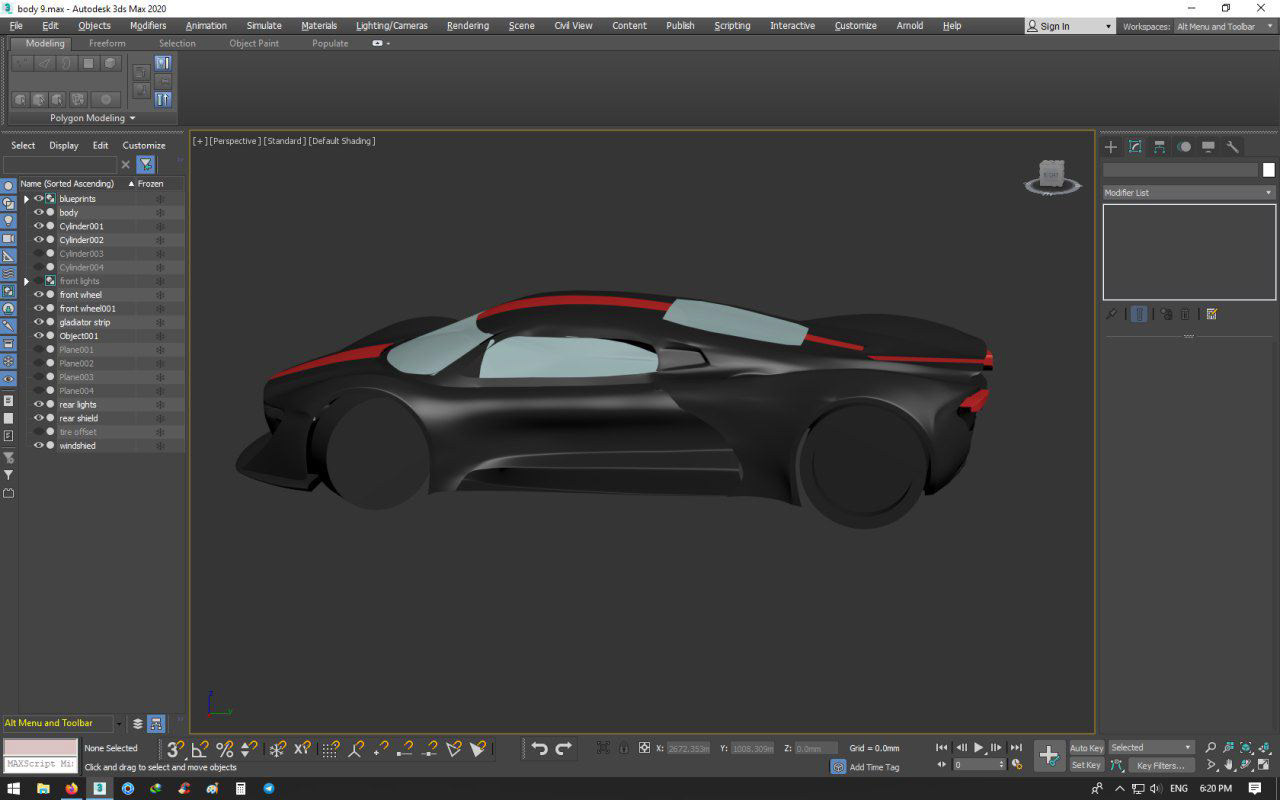Click the Auto Key button
Screen dimensions: 1280x800
pos(1086,748)
